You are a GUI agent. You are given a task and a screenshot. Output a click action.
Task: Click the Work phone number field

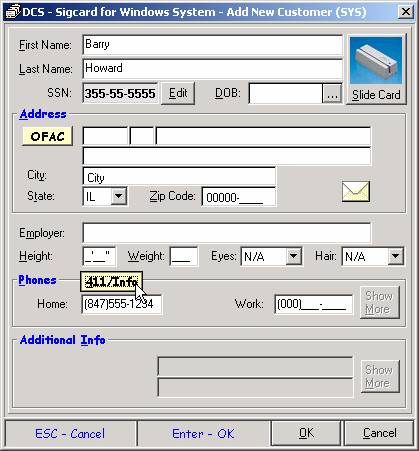tap(313, 304)
